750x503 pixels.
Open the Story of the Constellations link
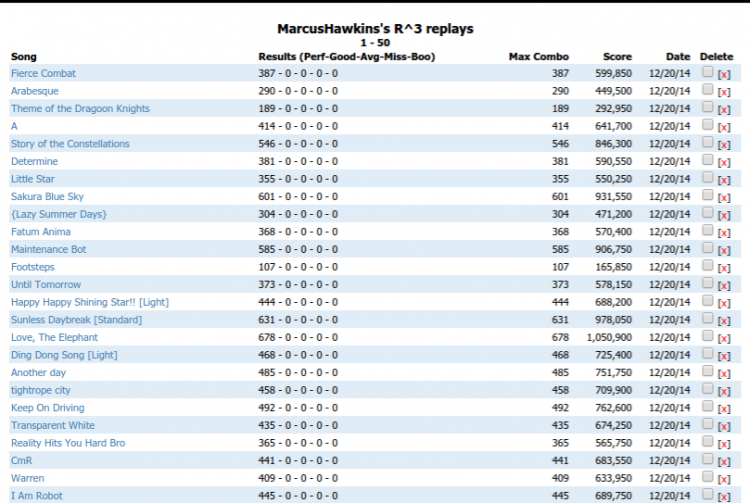pos(70,144)
